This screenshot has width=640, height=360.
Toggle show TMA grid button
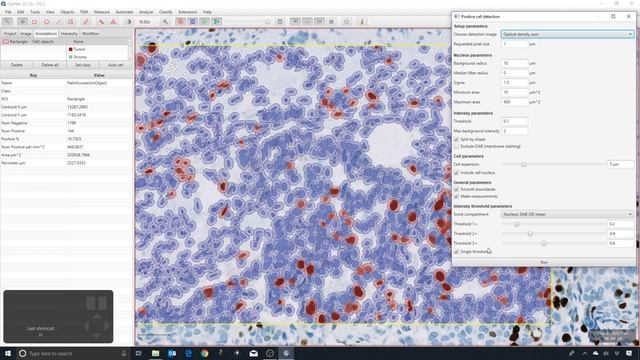192,22
